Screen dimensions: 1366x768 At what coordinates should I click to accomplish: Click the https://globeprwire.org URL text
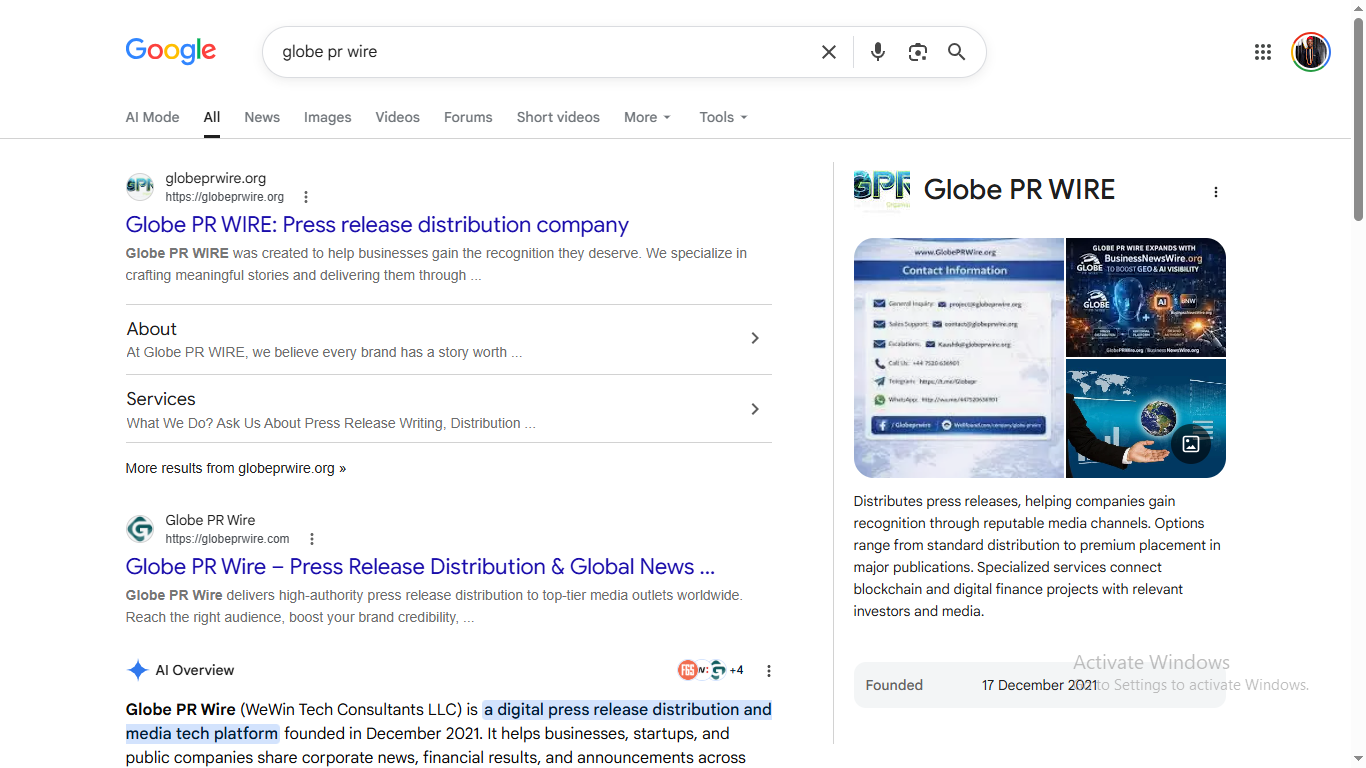(x=225, y=197)
